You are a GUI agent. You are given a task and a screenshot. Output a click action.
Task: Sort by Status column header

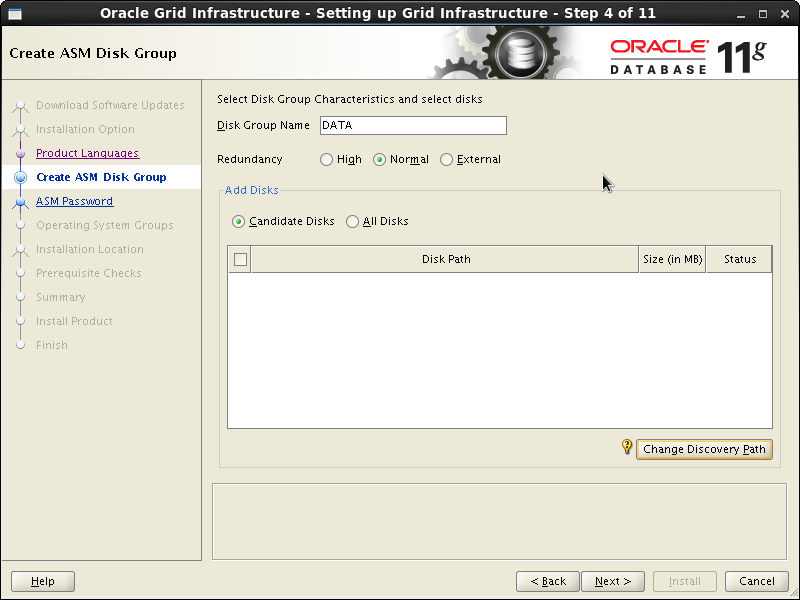739,259
